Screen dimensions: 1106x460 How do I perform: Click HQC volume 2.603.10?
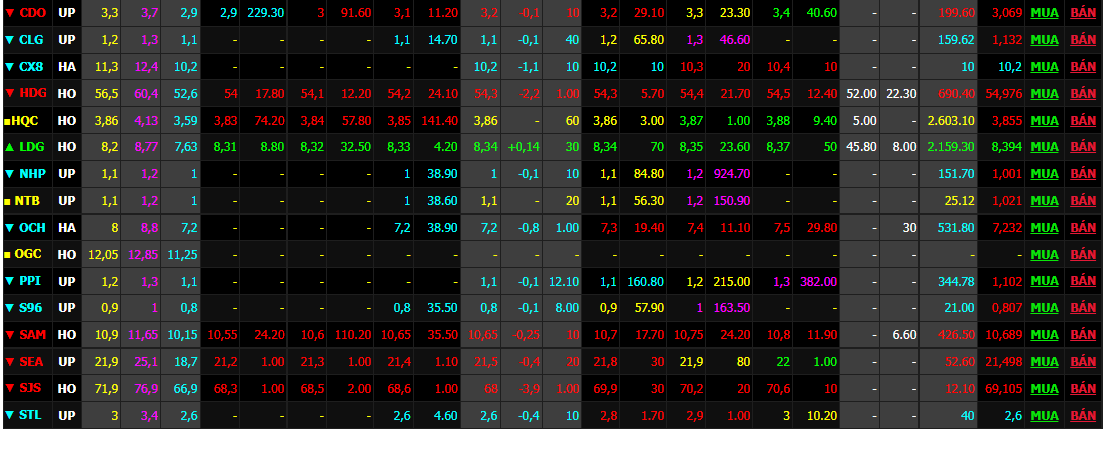tap(952, 120)
